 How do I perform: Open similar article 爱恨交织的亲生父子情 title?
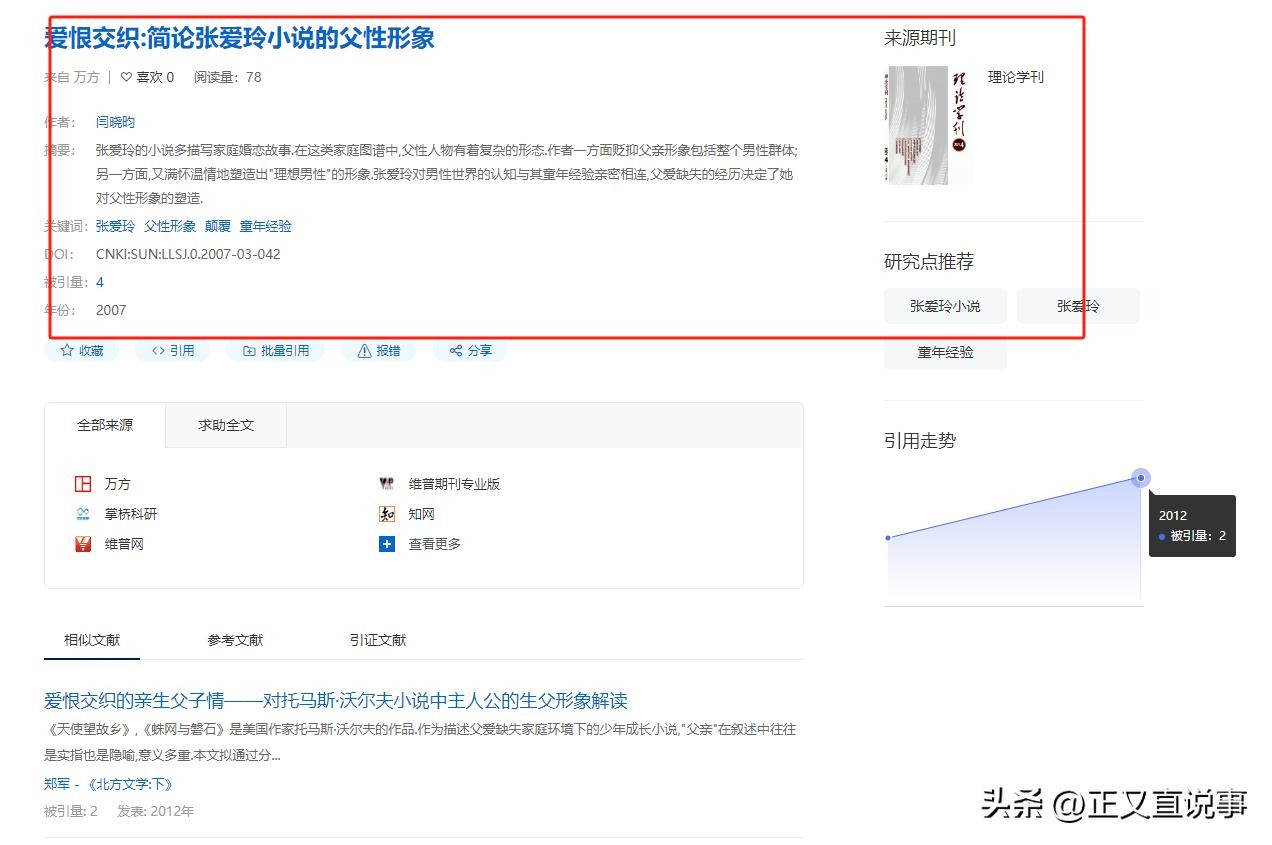pos(335,700)
